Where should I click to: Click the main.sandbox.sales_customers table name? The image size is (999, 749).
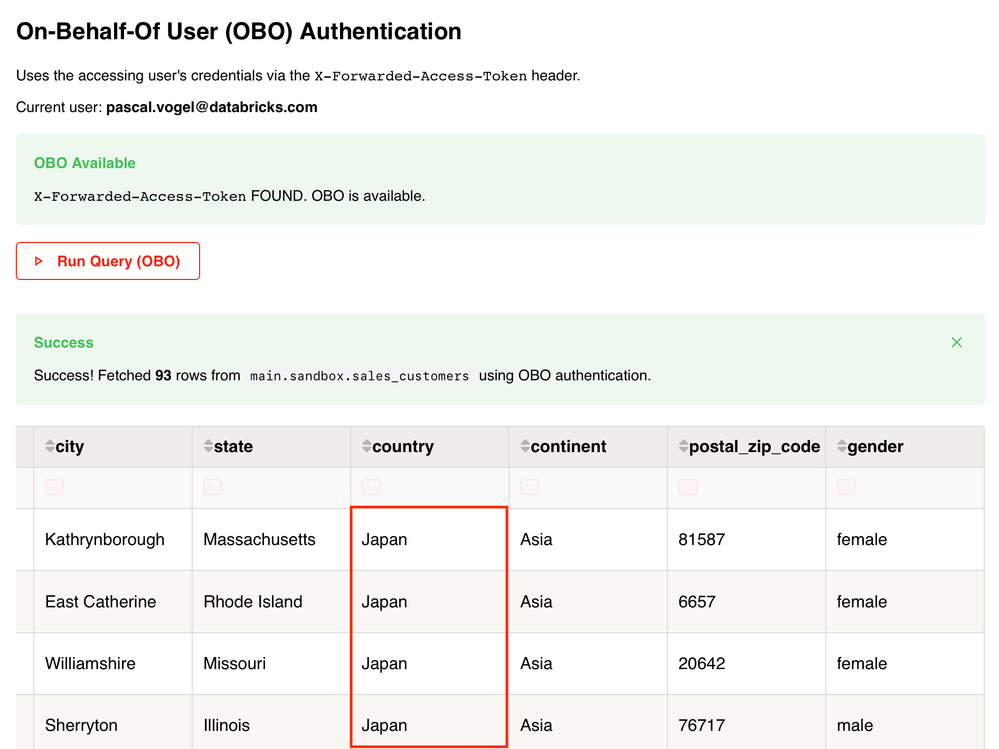[359, 376]
